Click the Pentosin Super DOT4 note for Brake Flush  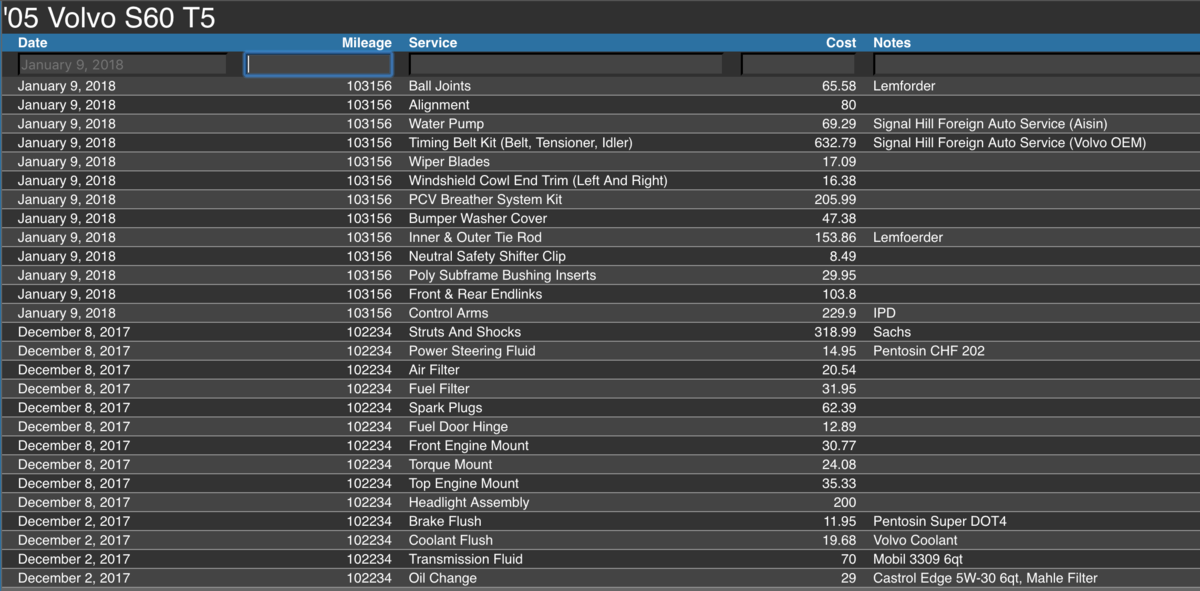tap(939, 521)
